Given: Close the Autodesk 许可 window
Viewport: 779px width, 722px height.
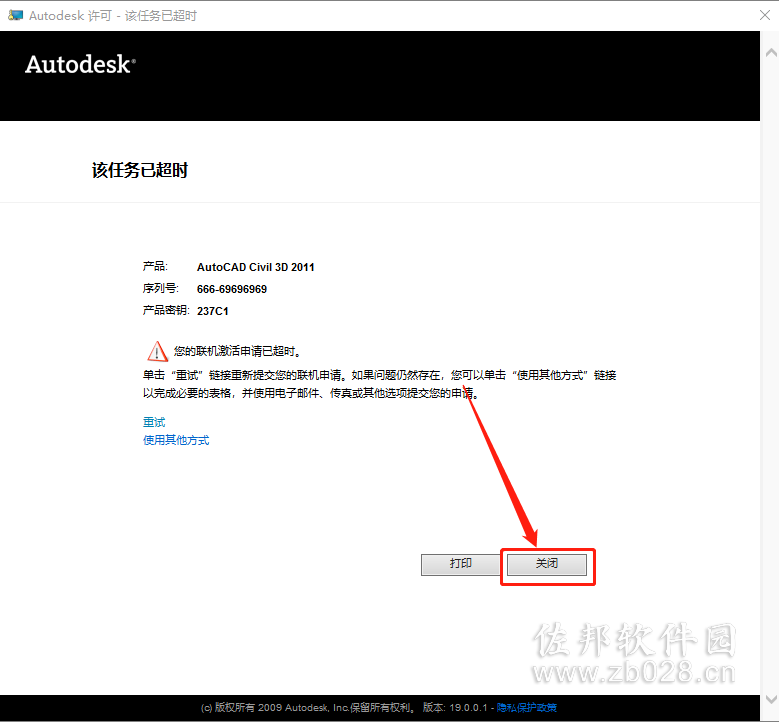Looking at the screenshot, I should tap(765, 15).
